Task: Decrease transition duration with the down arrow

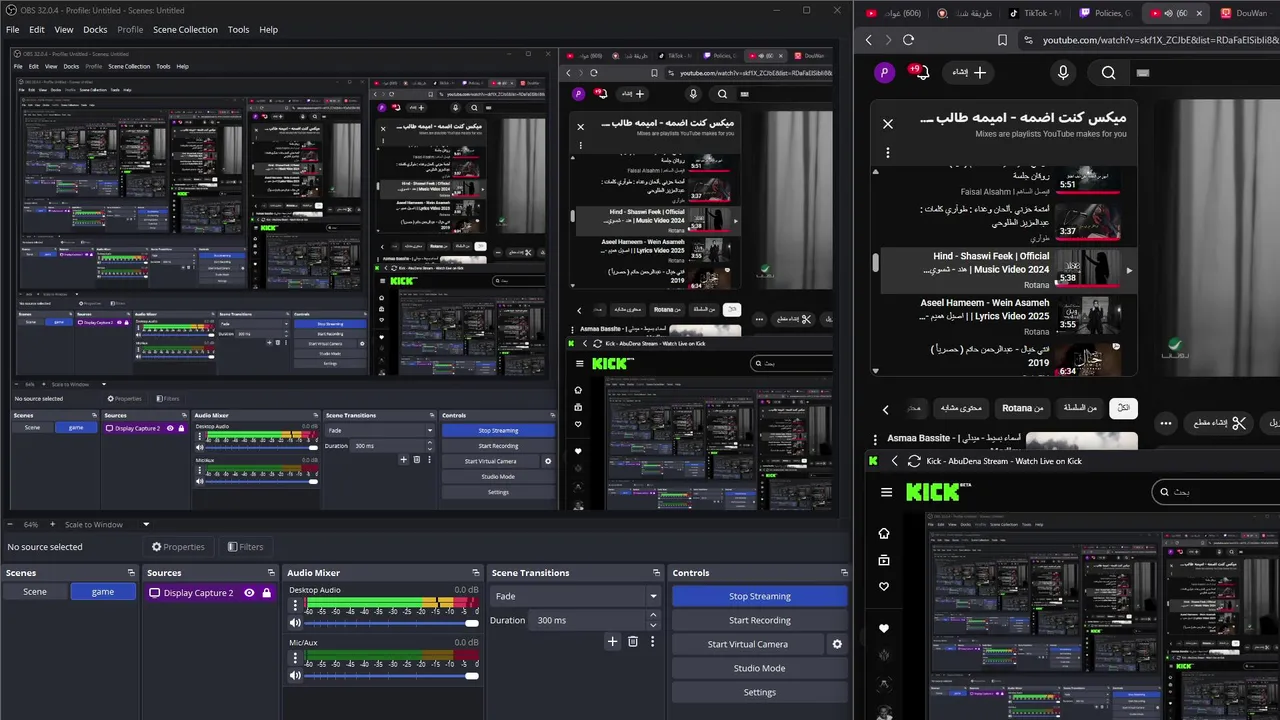Action: 654,624
